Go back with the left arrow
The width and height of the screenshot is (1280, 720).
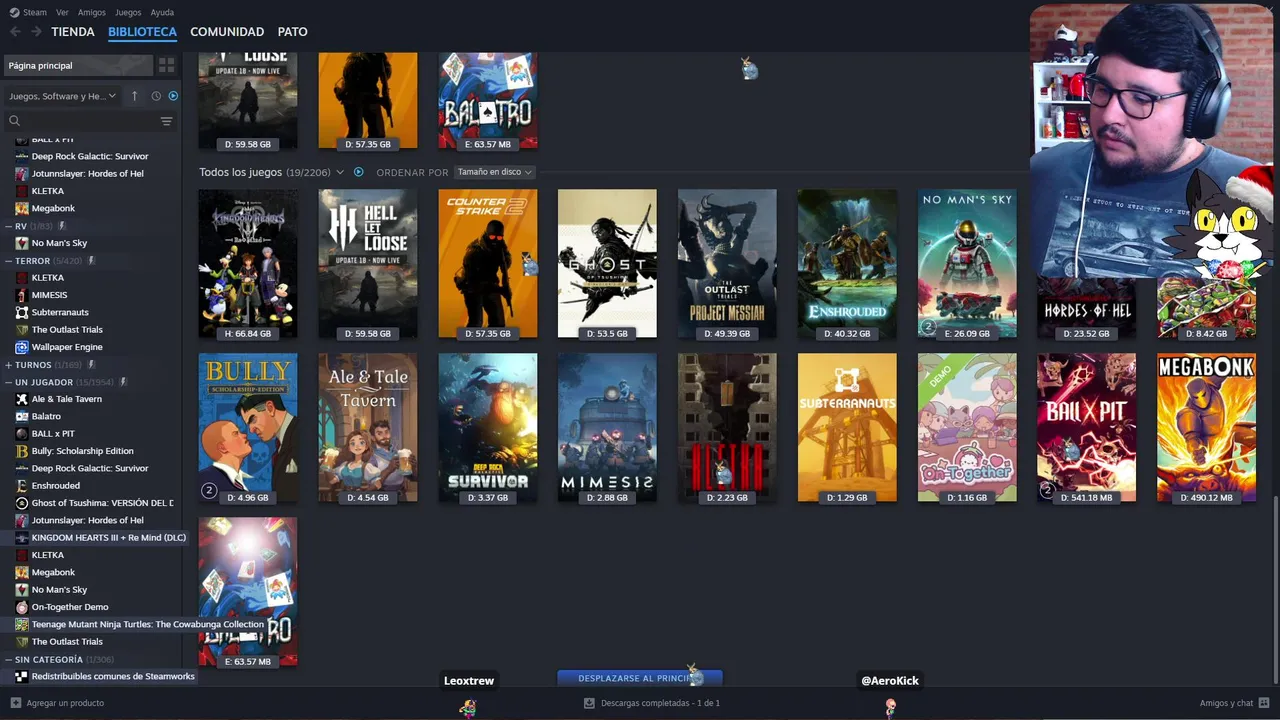15,32
